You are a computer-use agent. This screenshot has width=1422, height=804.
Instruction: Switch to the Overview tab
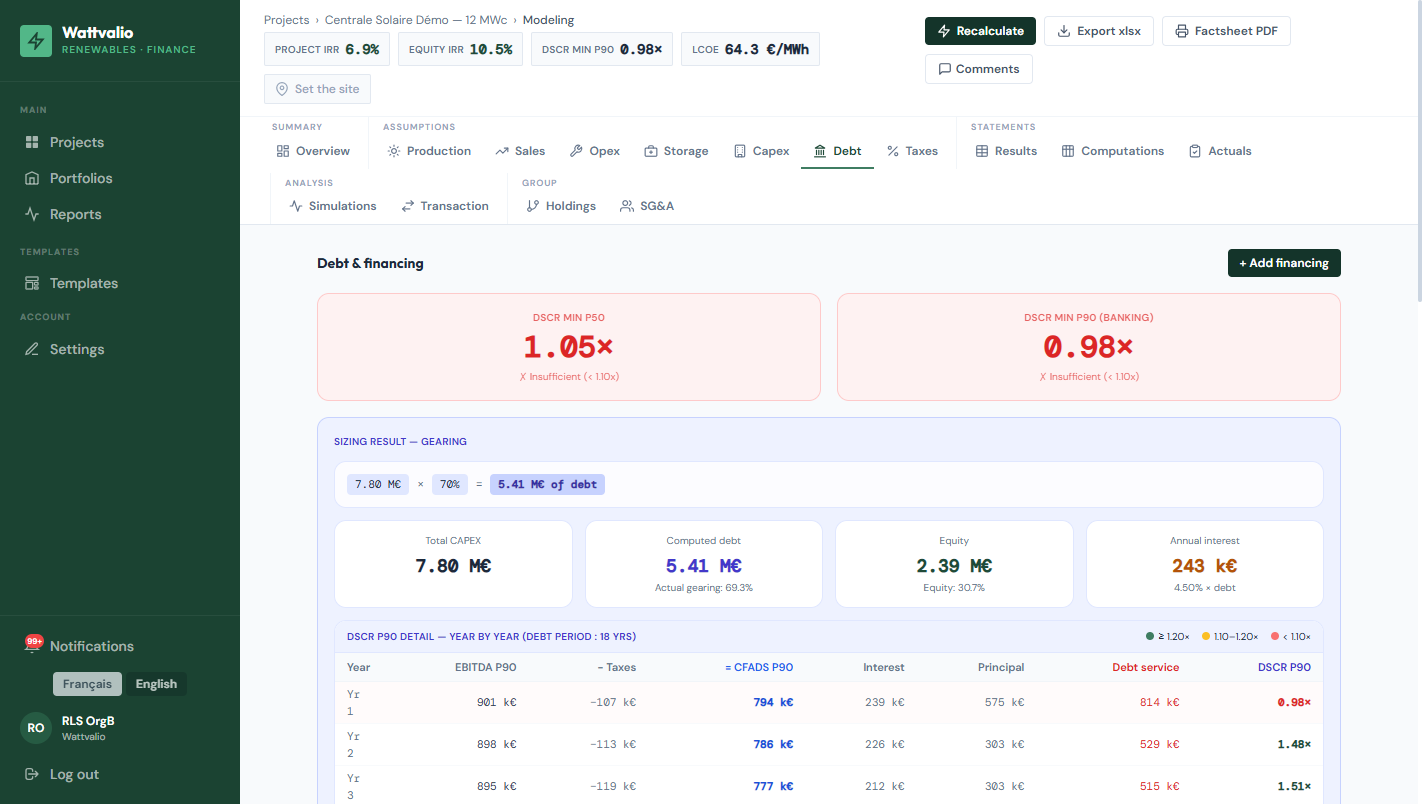(x=313, y=151)
